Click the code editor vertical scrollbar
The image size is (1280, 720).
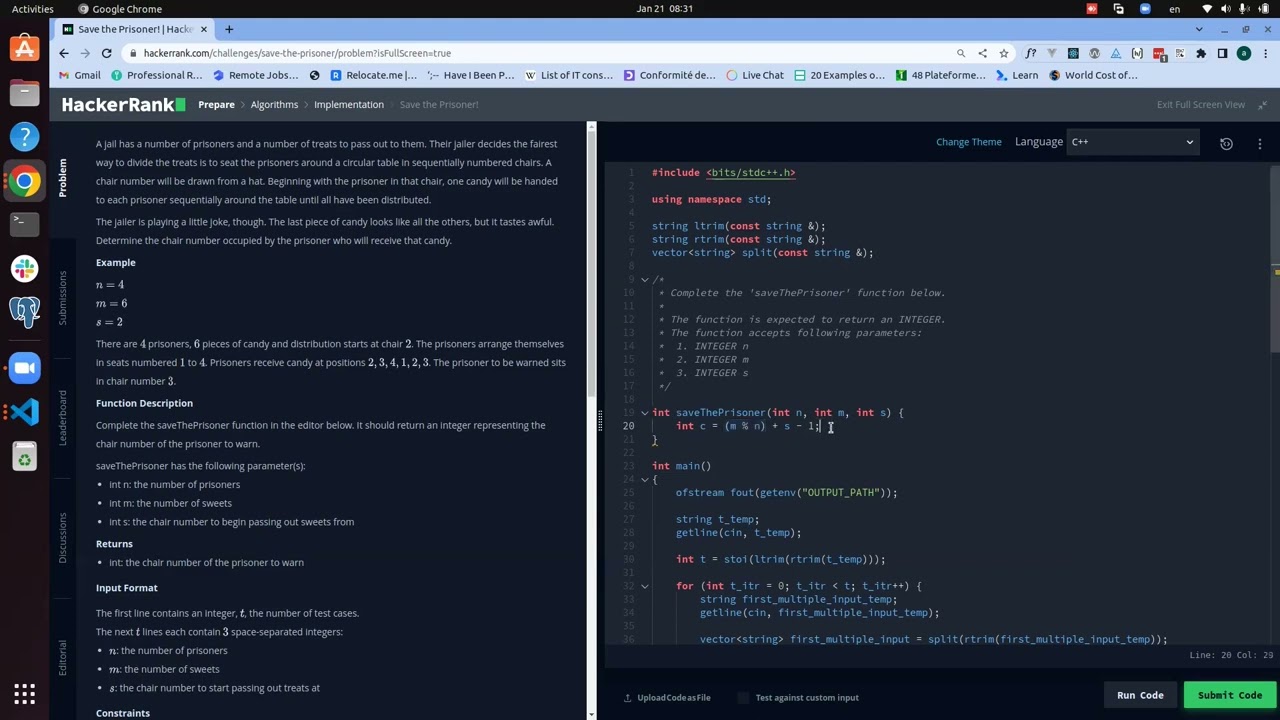pyautogui.click(x=1275, y=258)
